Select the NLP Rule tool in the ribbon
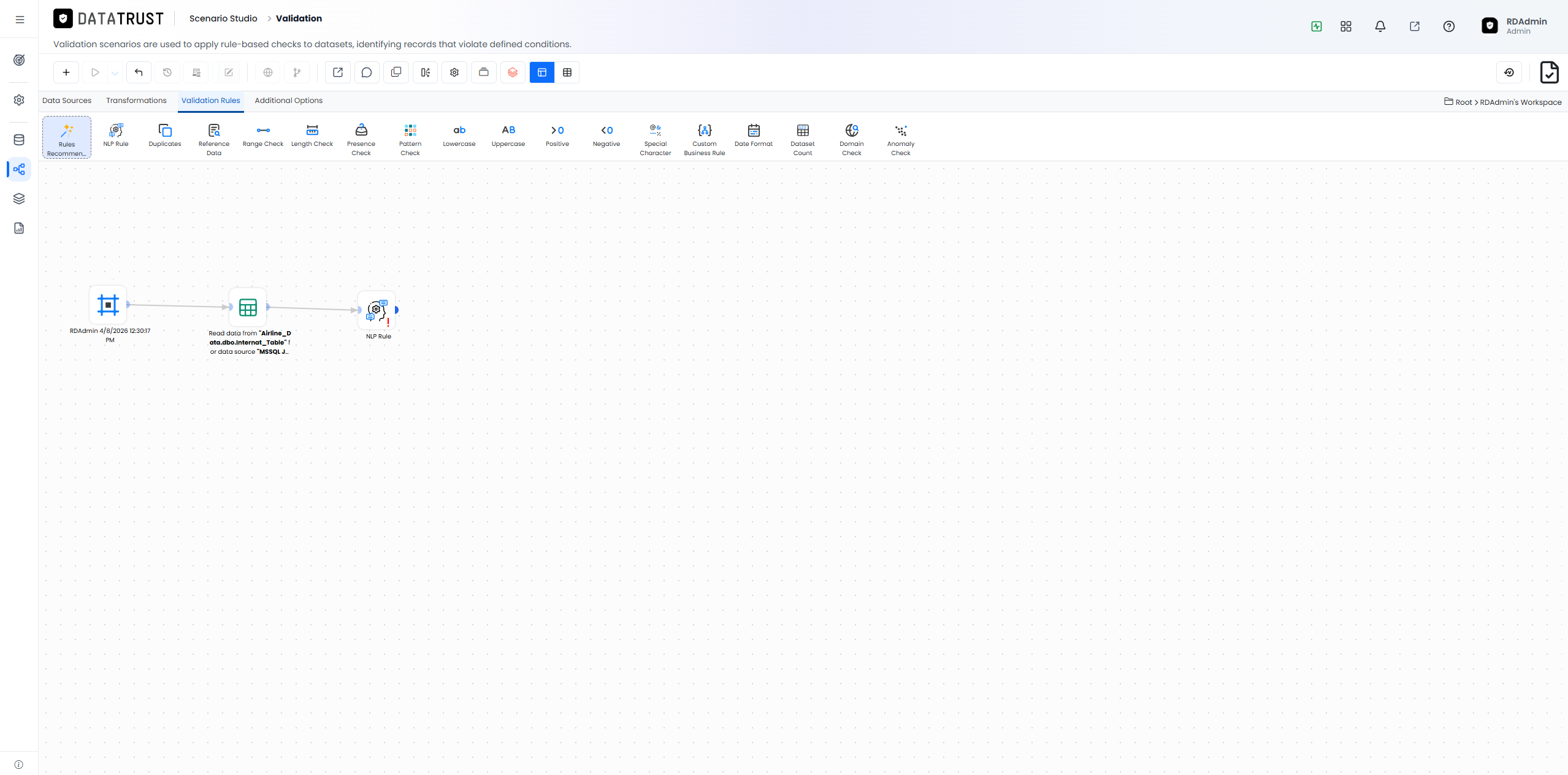 (x=116, y=136)
